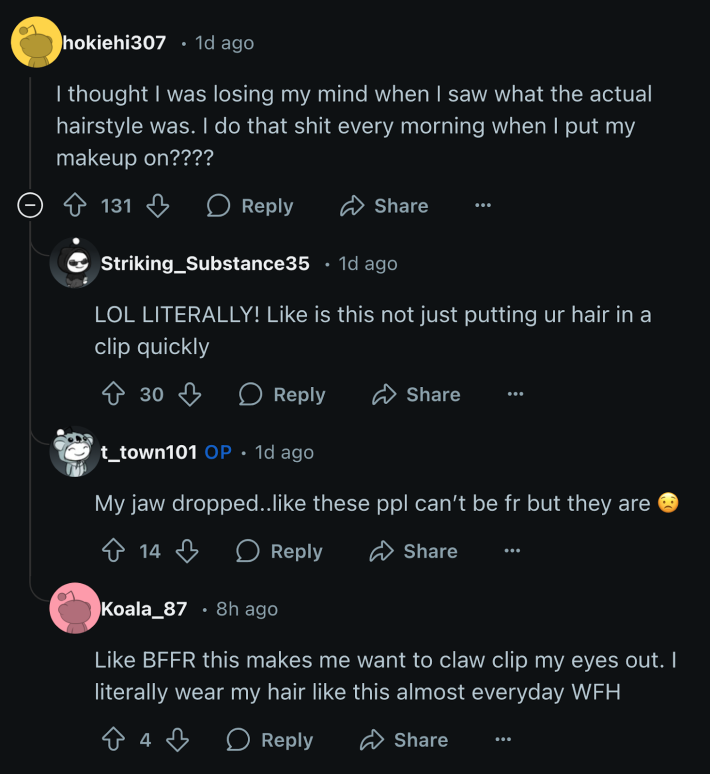Downvote hokiehi307's comment
Screen dimensions: 710x774
tap(157, 206)
